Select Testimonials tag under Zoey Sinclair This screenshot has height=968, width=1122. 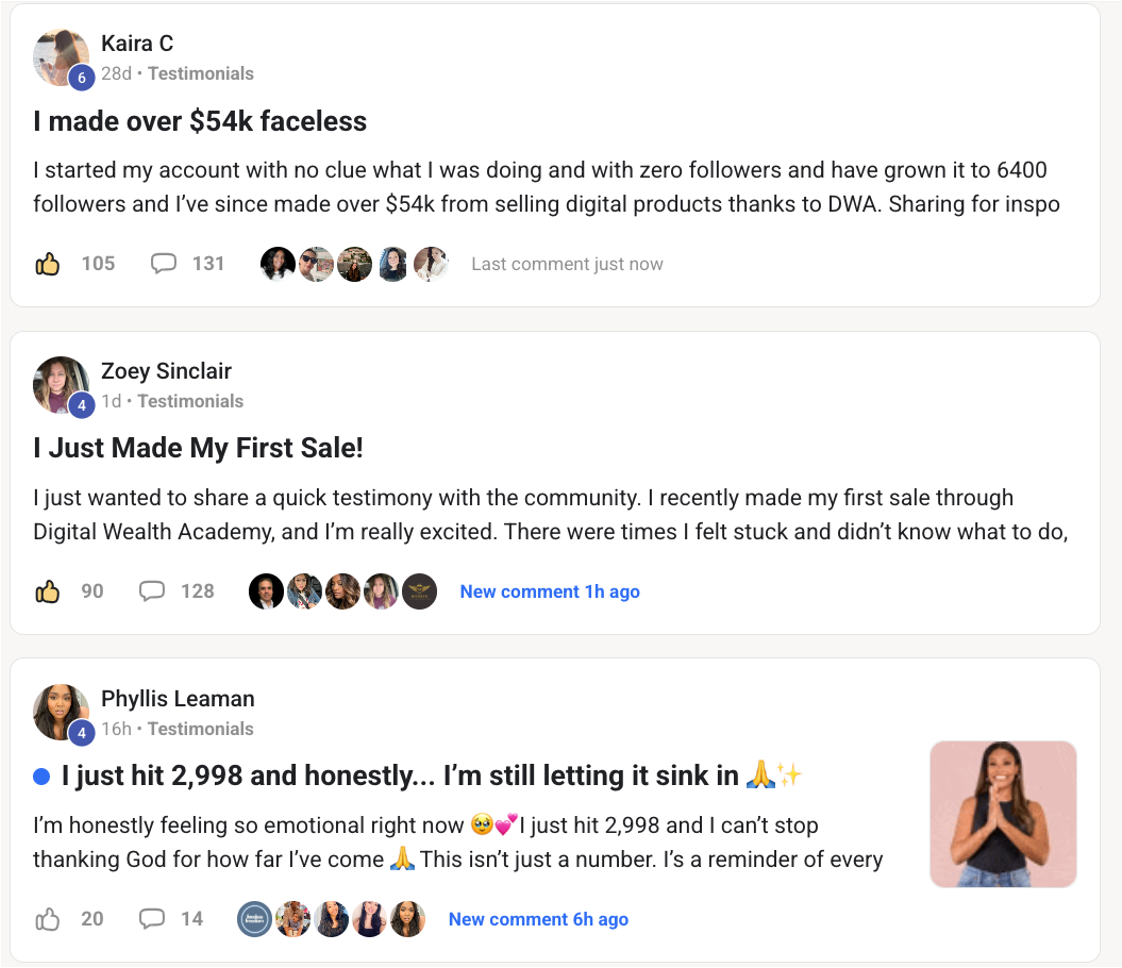(x=190, y=402)
